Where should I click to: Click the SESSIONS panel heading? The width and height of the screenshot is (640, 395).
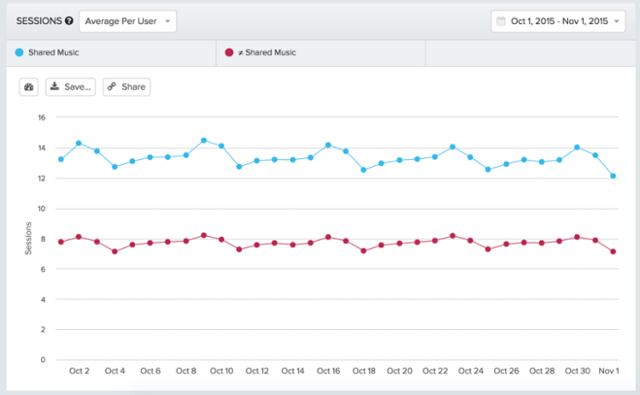(x=39, y=21)
